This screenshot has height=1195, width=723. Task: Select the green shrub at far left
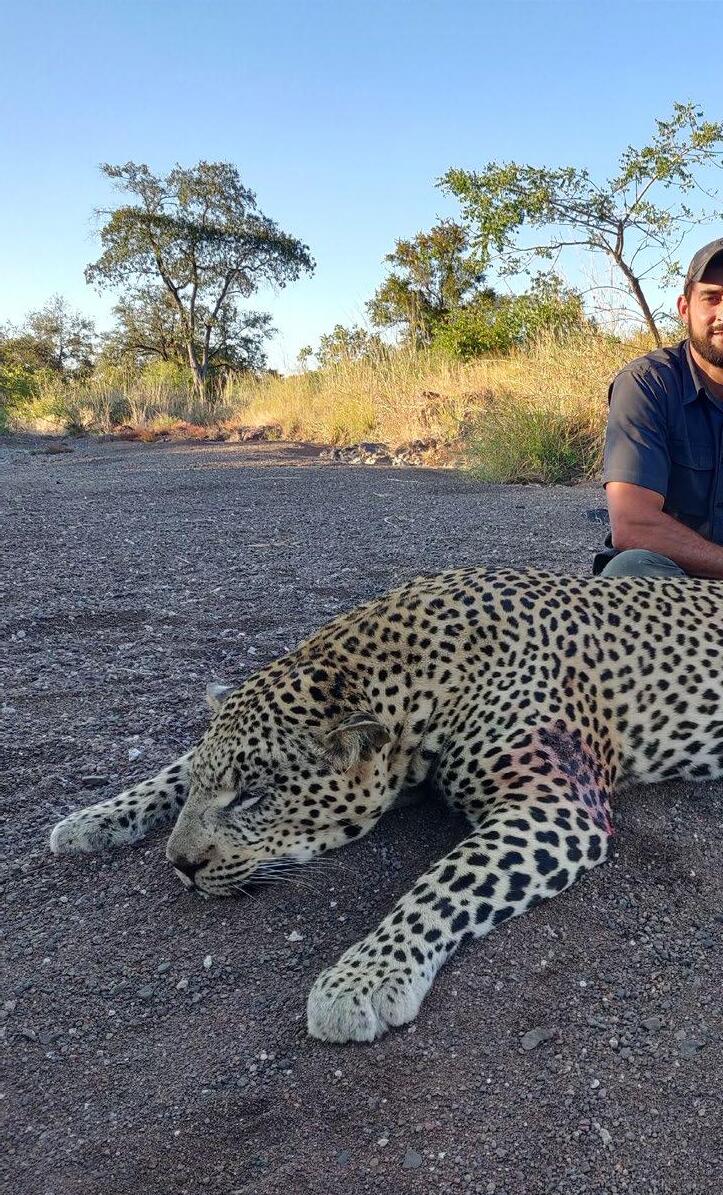coord(17,384)
